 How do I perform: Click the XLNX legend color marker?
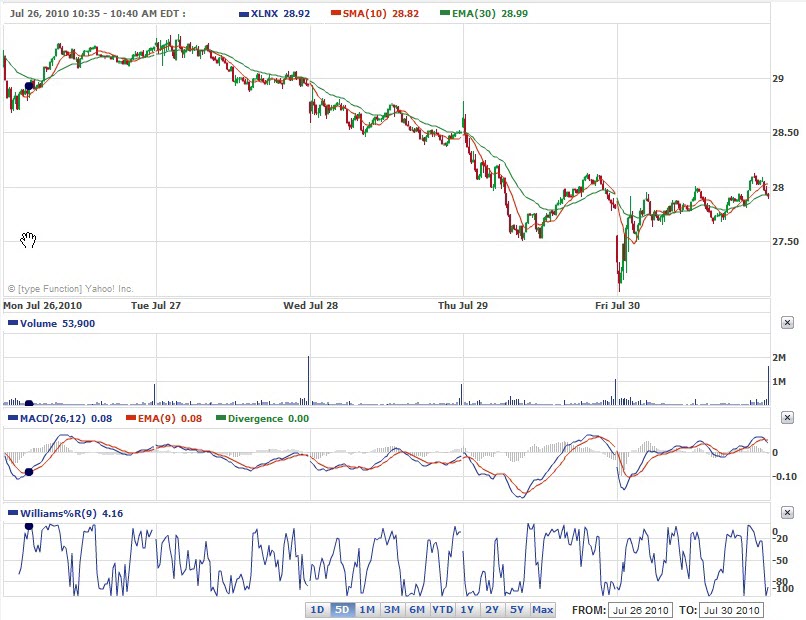245,15
